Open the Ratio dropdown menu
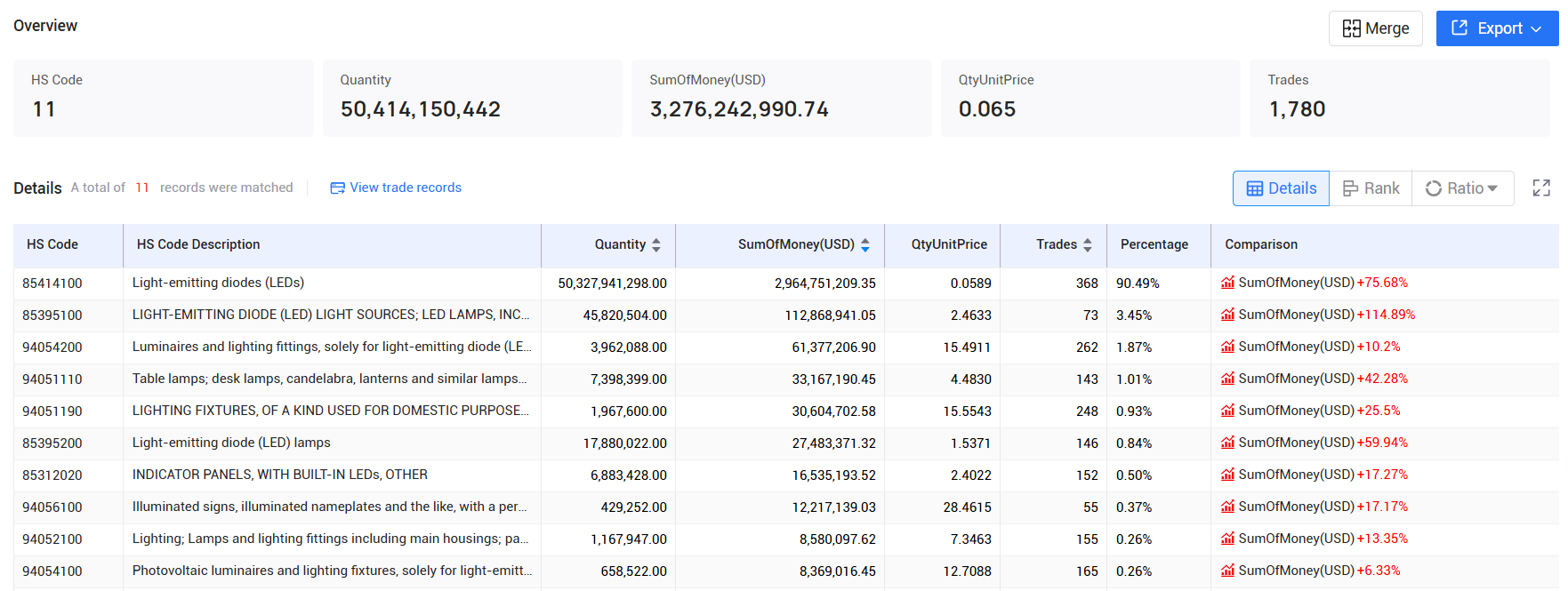 click(x=1462, y=188)
